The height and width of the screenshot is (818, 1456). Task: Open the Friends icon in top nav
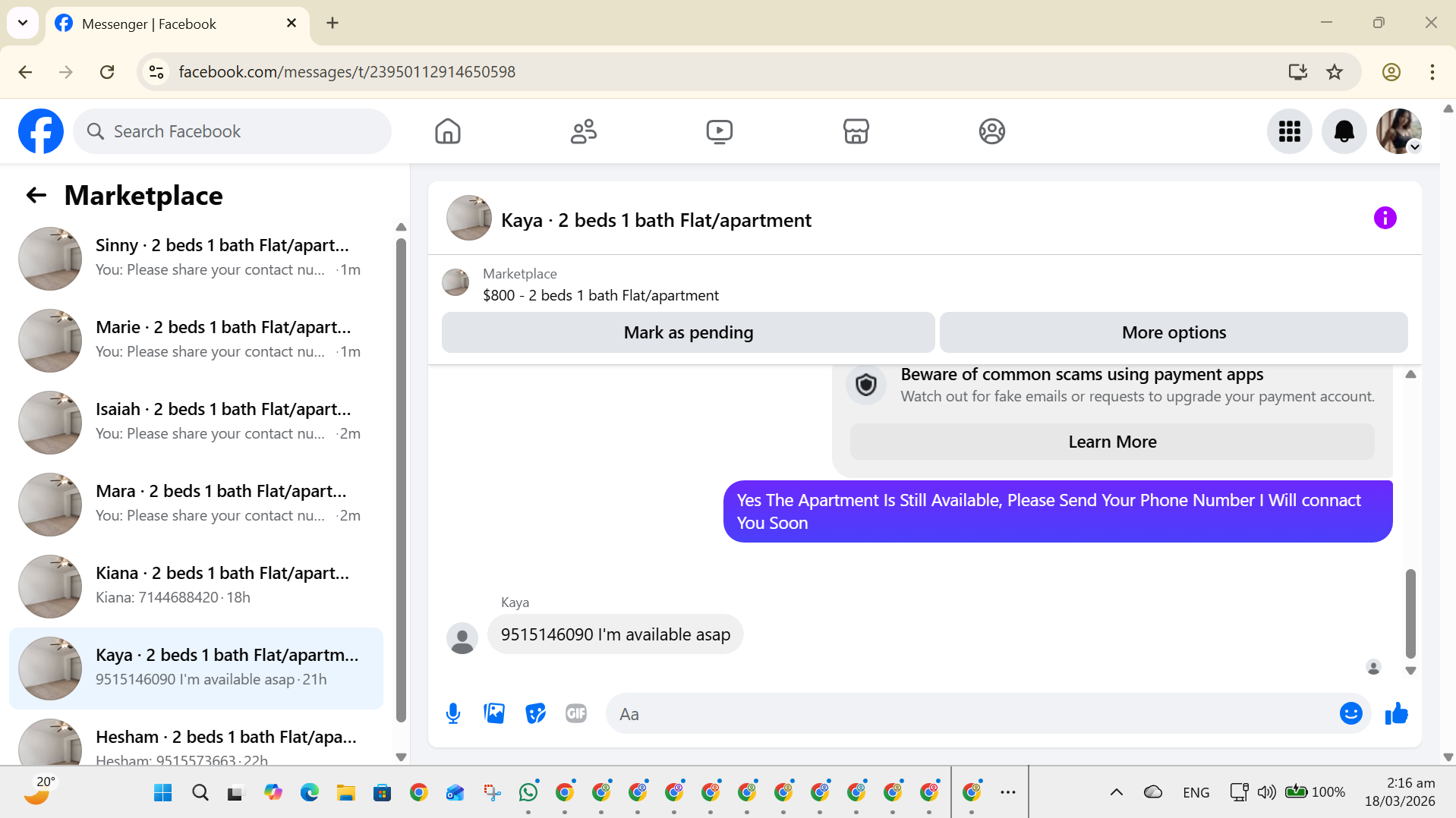coord(584,131)
